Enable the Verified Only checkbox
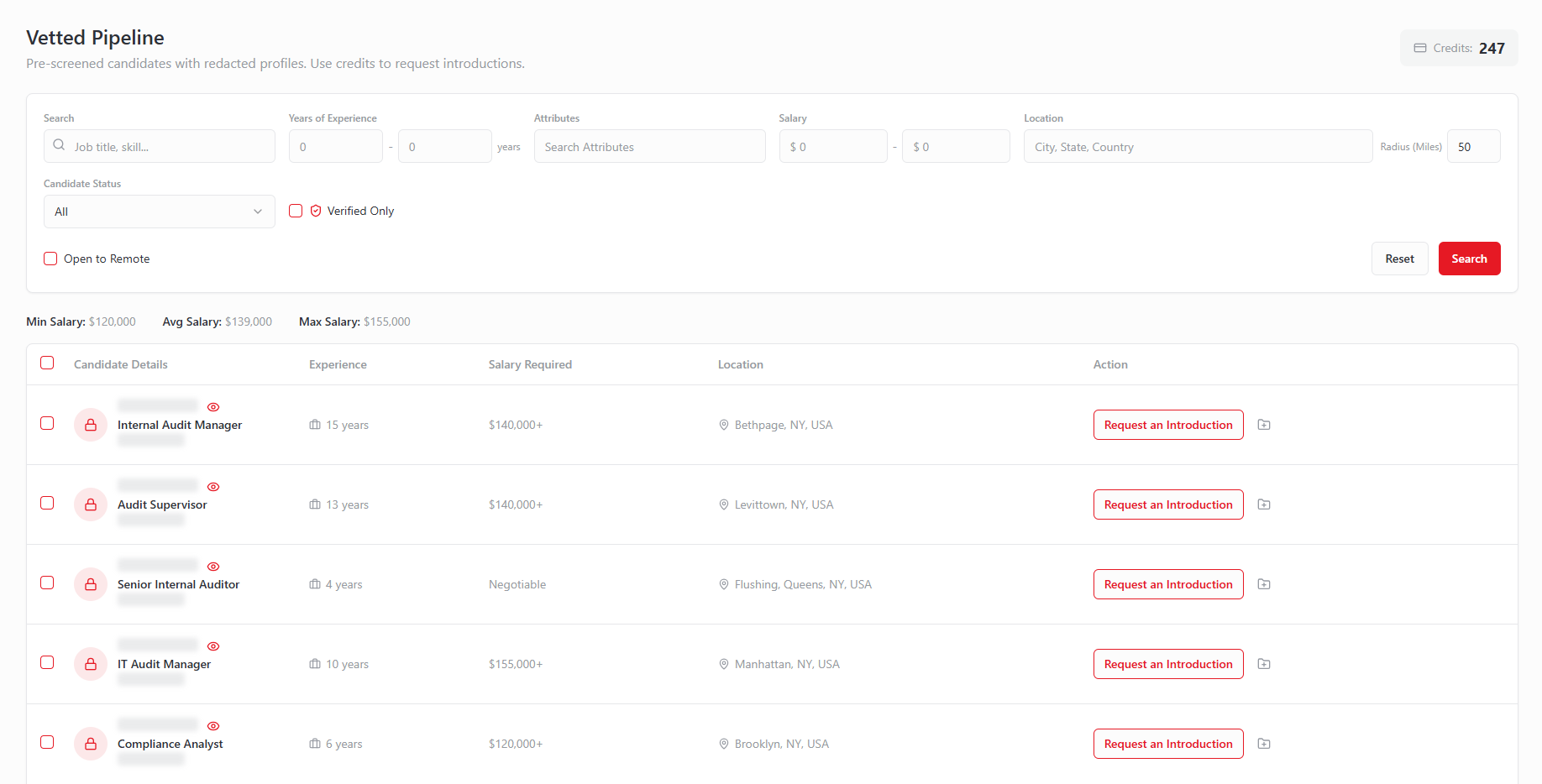1542x784 pixels. [x=296, y=211]
